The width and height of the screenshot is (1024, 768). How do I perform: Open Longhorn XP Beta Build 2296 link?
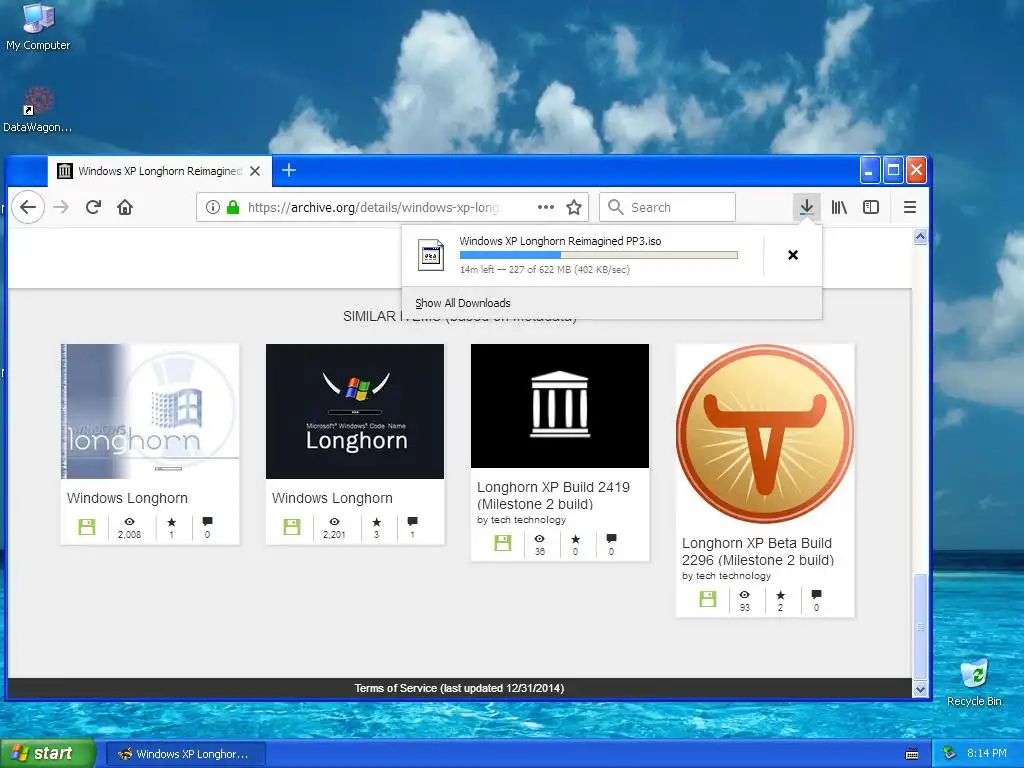[x=758, y=552]
